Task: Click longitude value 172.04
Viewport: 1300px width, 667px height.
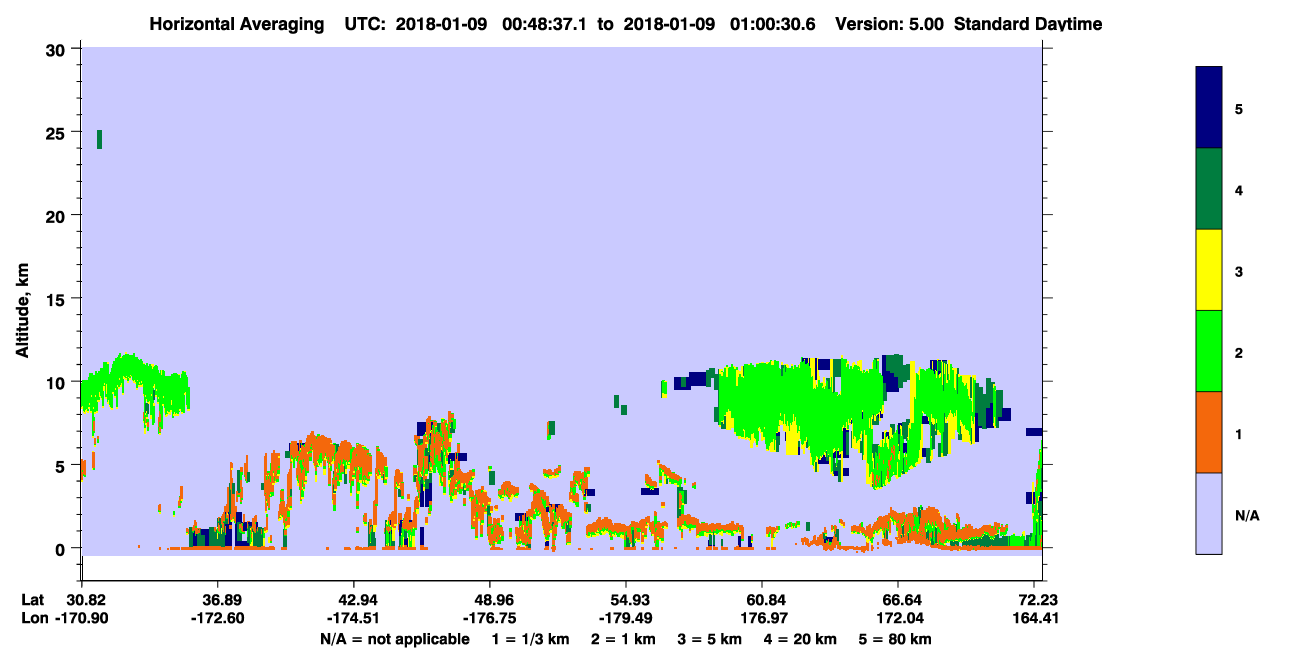Action: coord(898,618)
